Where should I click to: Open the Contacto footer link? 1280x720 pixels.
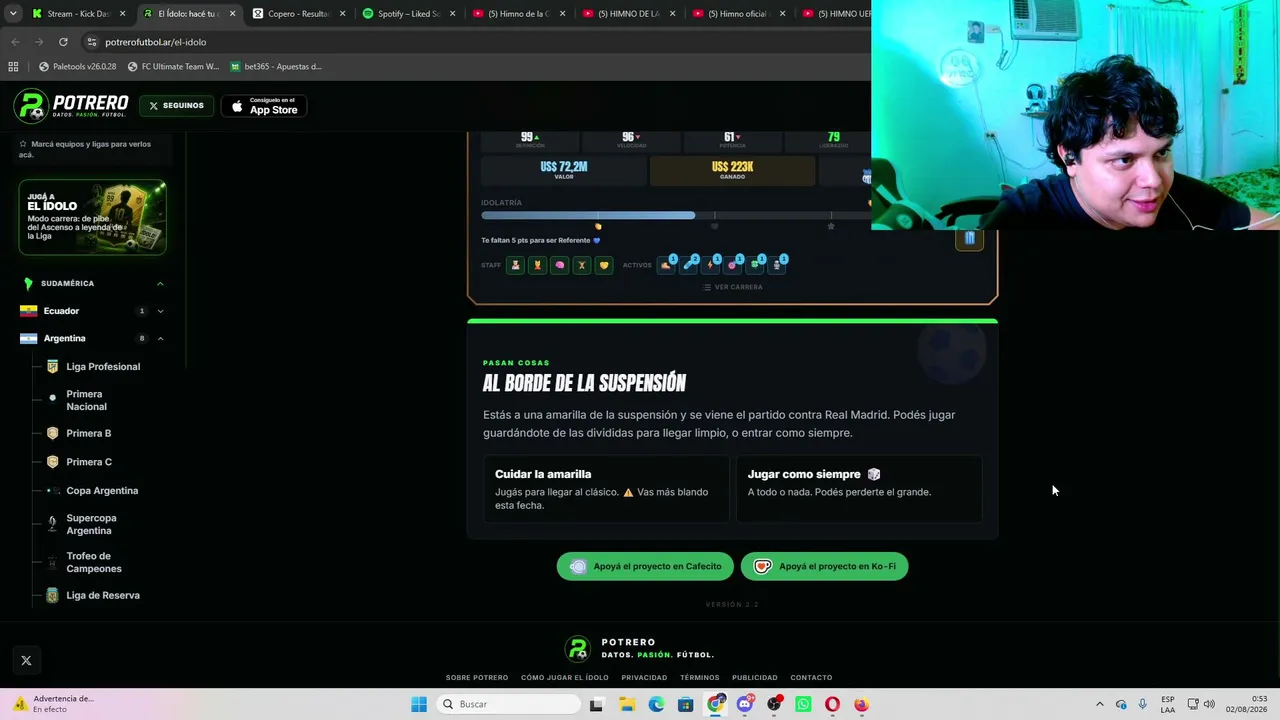tap(811, 678)
